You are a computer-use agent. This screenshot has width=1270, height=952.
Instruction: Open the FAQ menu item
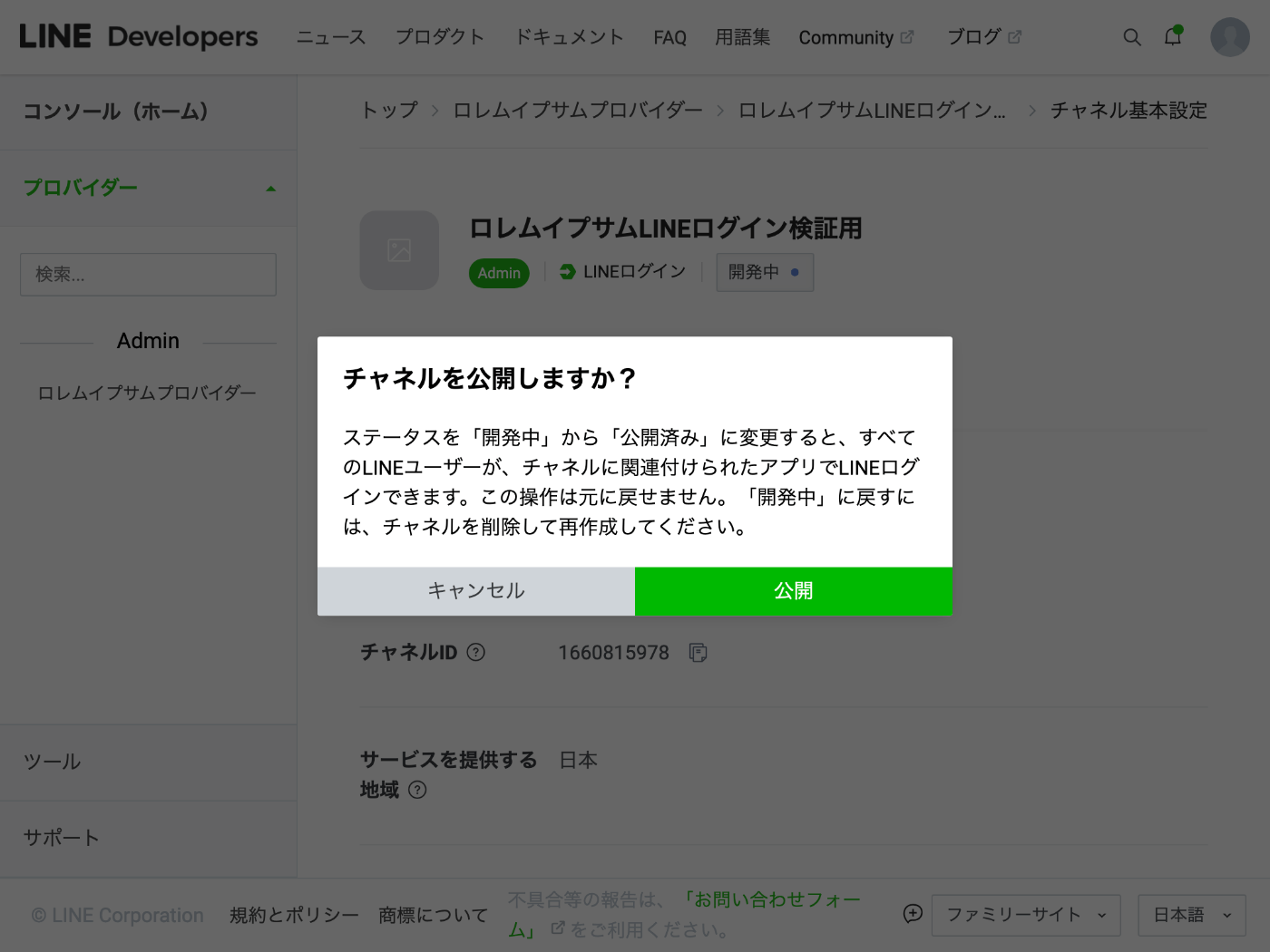point(669,37)
